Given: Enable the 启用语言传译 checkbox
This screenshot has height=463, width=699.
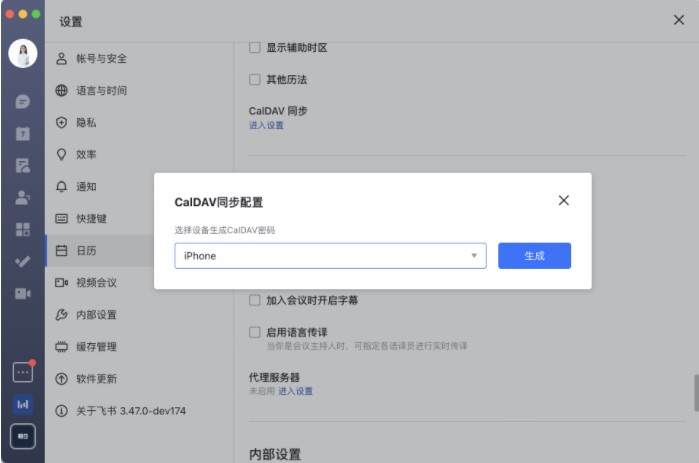Looking at the screenshot, I should 254,331.
